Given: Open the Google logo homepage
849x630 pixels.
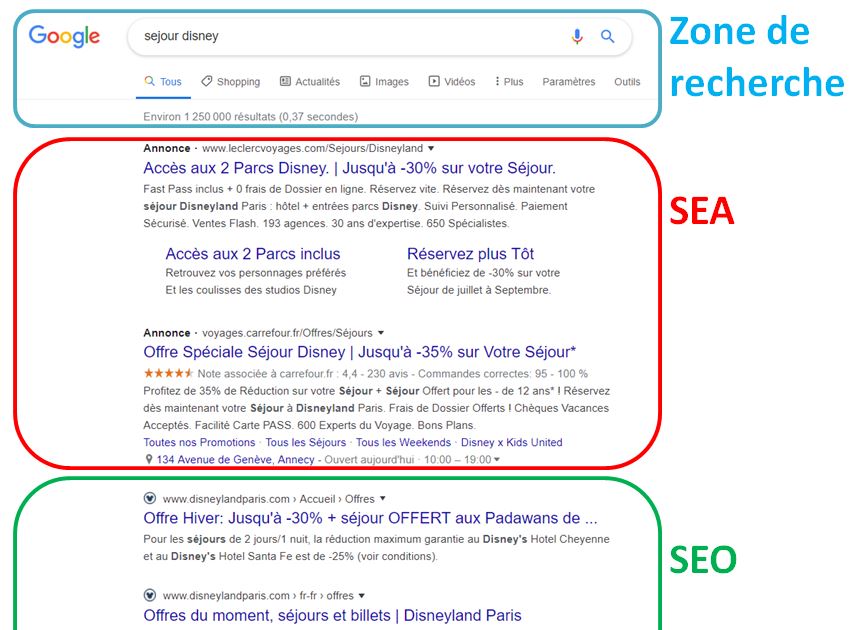Looking at the screenshot, I should [64, 36].
